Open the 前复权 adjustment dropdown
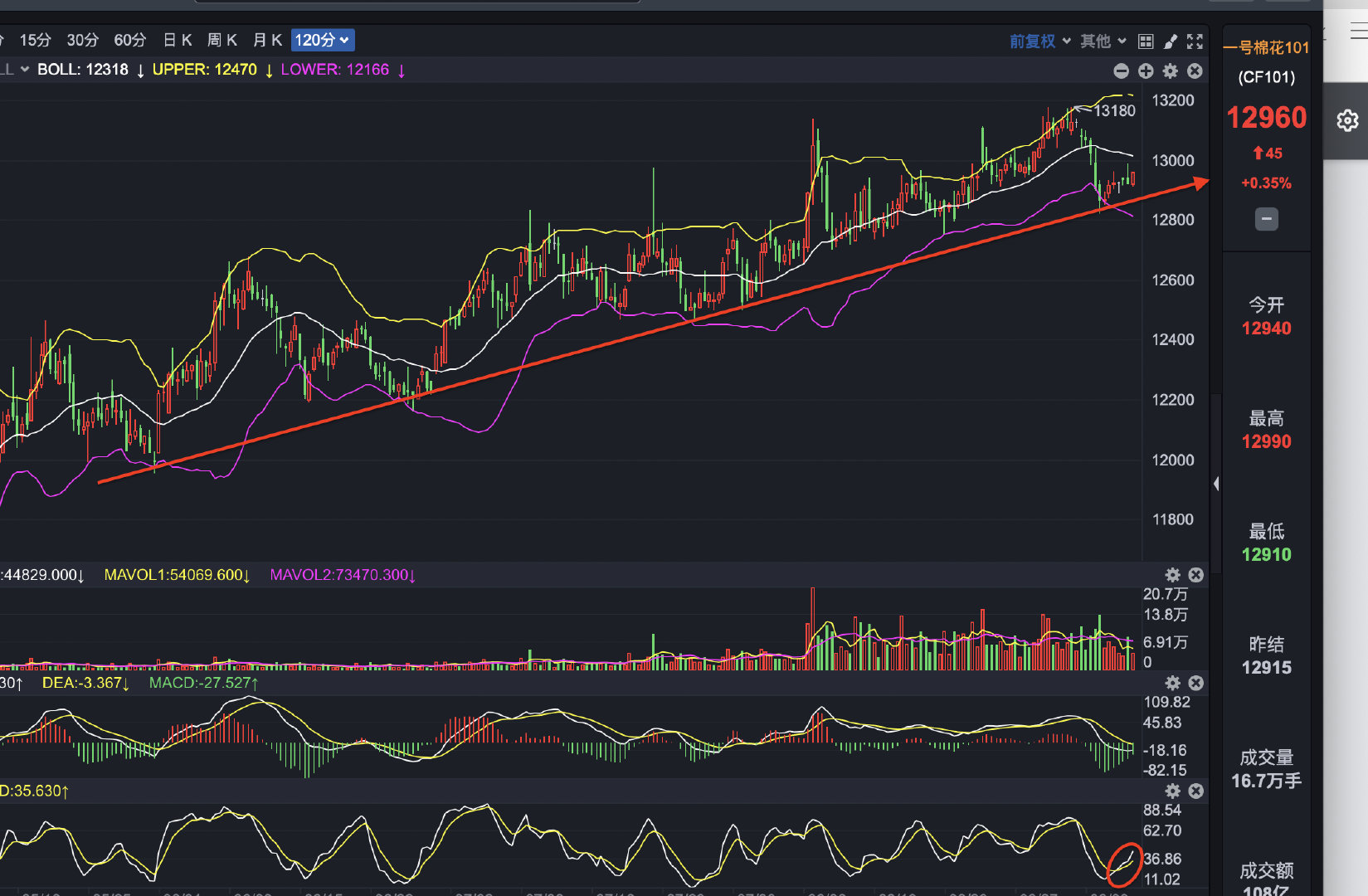Image resolution: width=1368 pixels, height=896 pixels. [x=1039, y=41]
